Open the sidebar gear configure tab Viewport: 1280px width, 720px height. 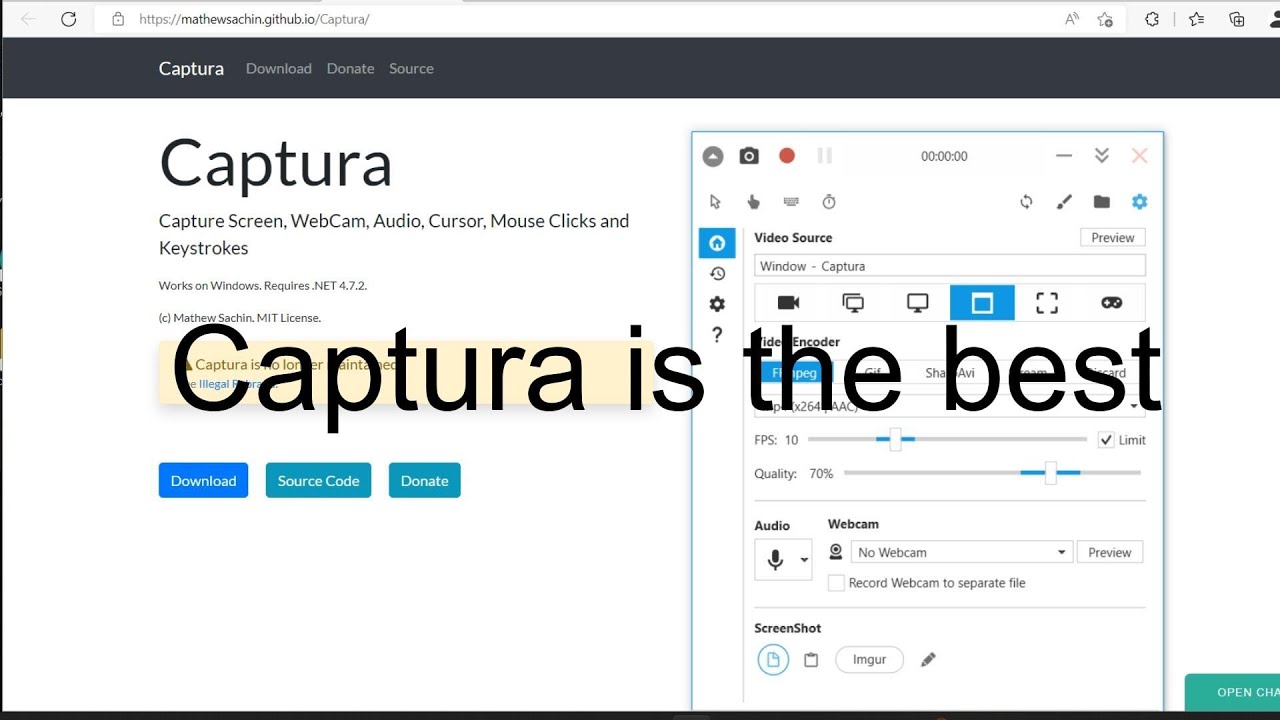point(717,304)
